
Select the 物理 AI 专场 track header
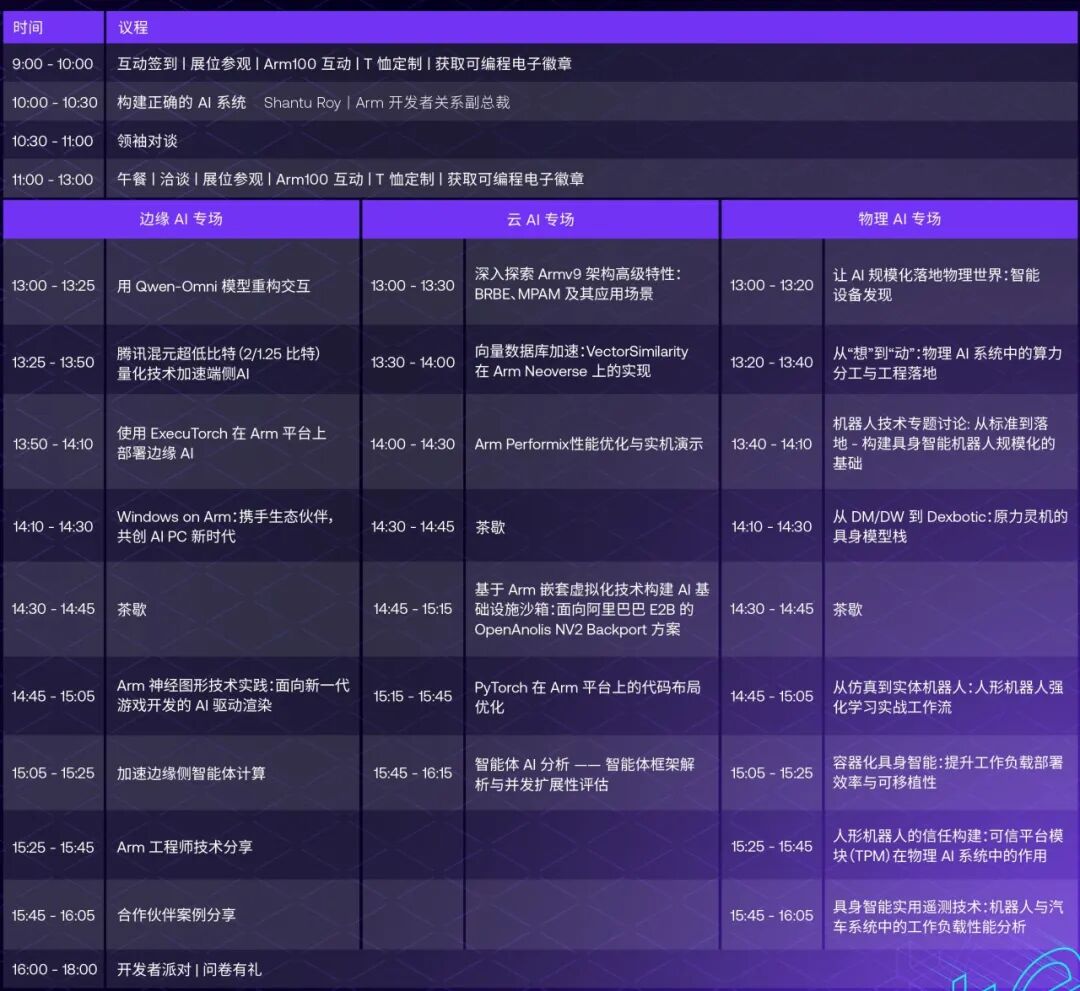click(x=900, y=219)
